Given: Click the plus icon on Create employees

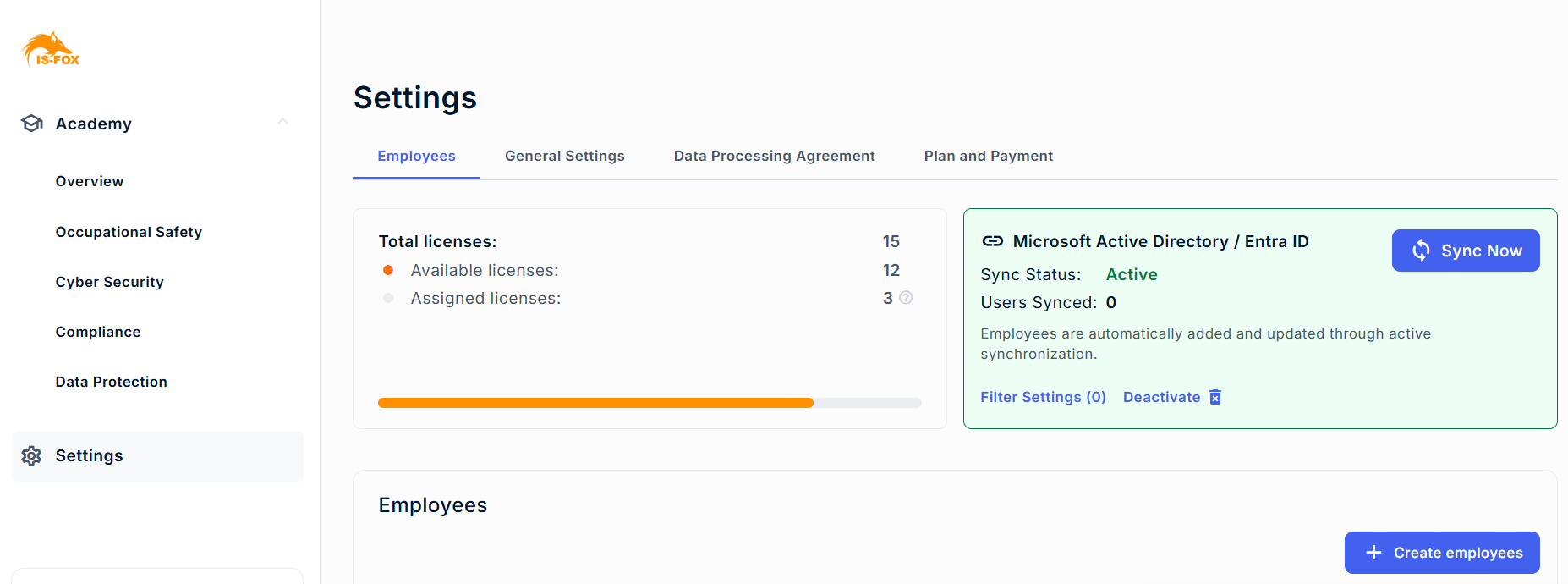Looking at the screenshot, I should pyautogui.click(x=1373, y=553).
